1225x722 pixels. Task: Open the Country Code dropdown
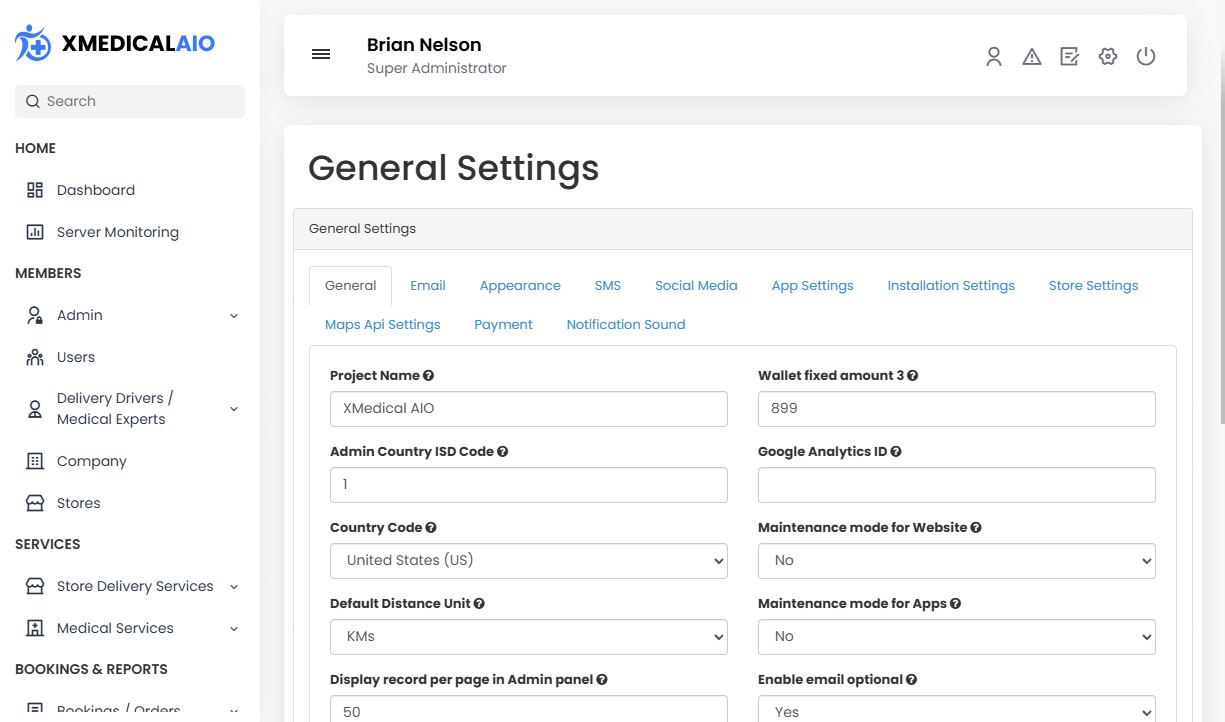pyautogui.click(x=528, y=561)
